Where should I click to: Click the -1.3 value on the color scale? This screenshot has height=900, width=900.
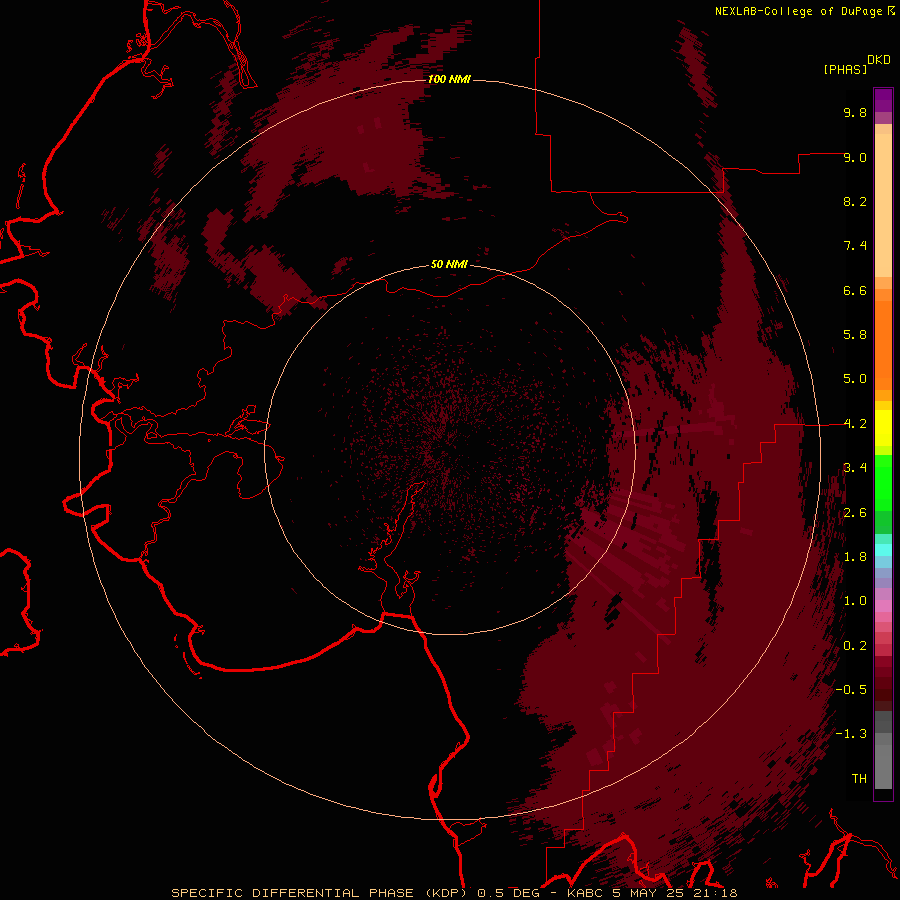851,734
